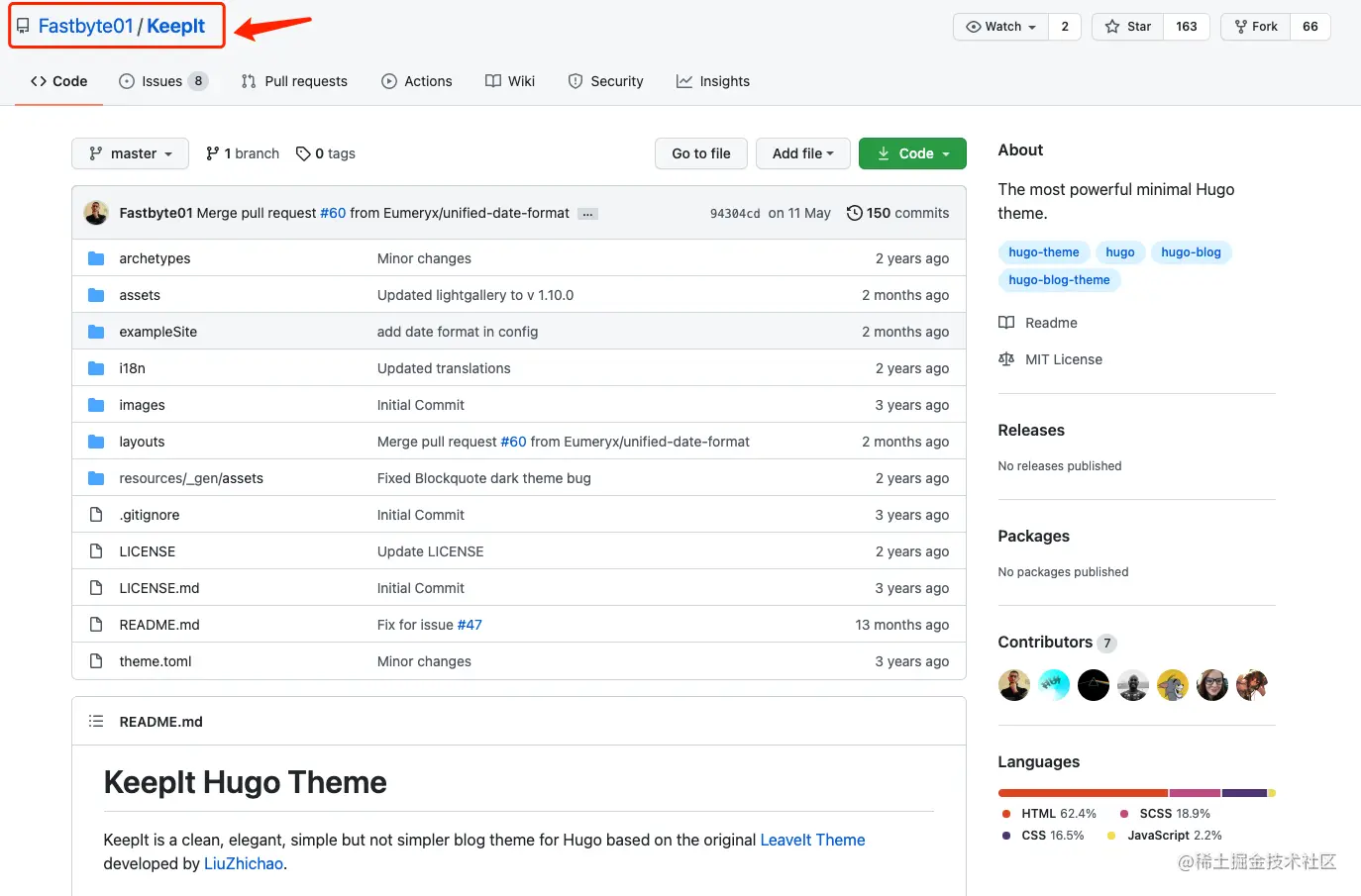Screen dimensions: 1361x896
Task: Switch to the Actions tab
Action: (x=417, y=81)
